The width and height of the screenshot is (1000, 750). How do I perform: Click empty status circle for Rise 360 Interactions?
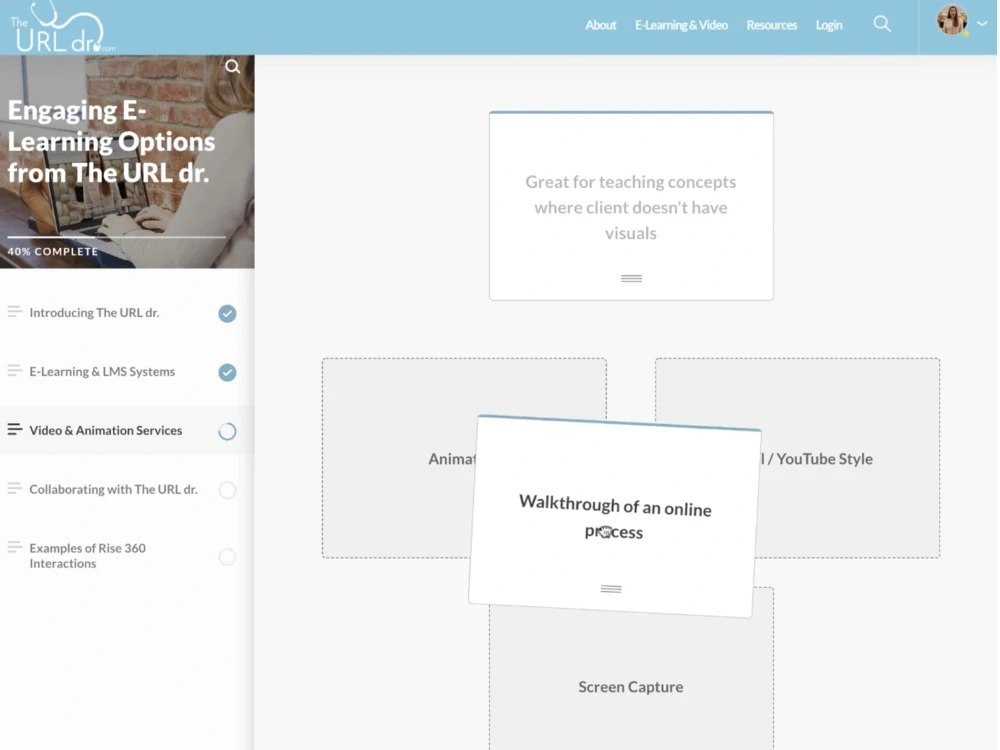point(227,556)
